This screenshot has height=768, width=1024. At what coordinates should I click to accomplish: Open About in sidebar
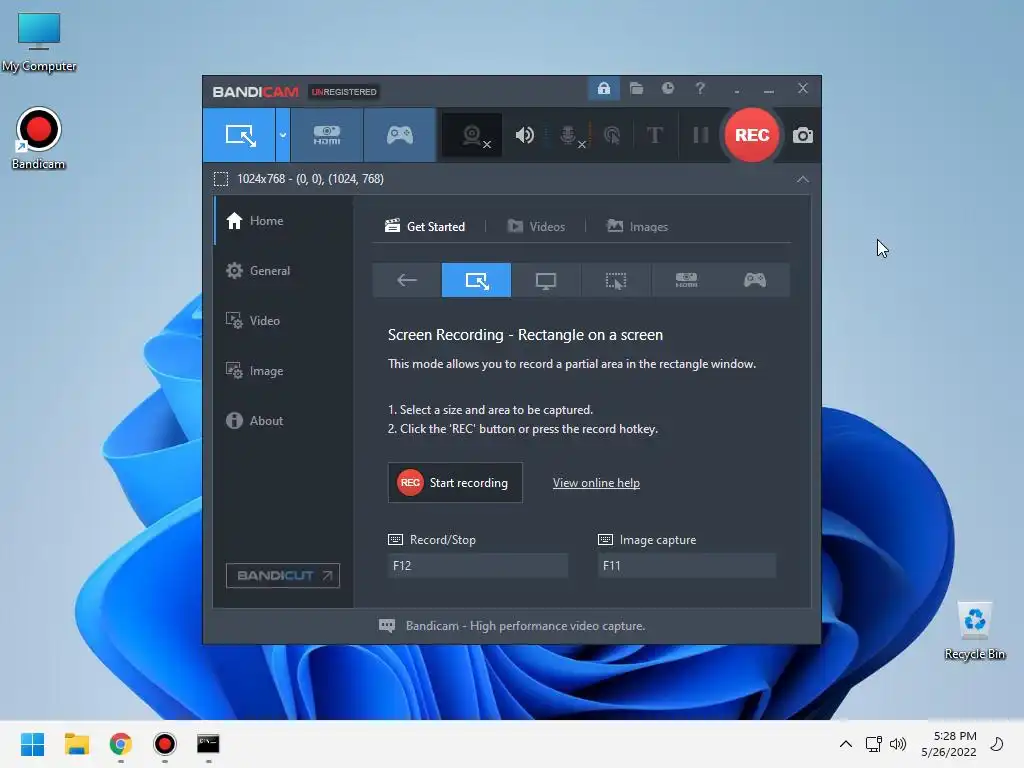pos(283,421)
